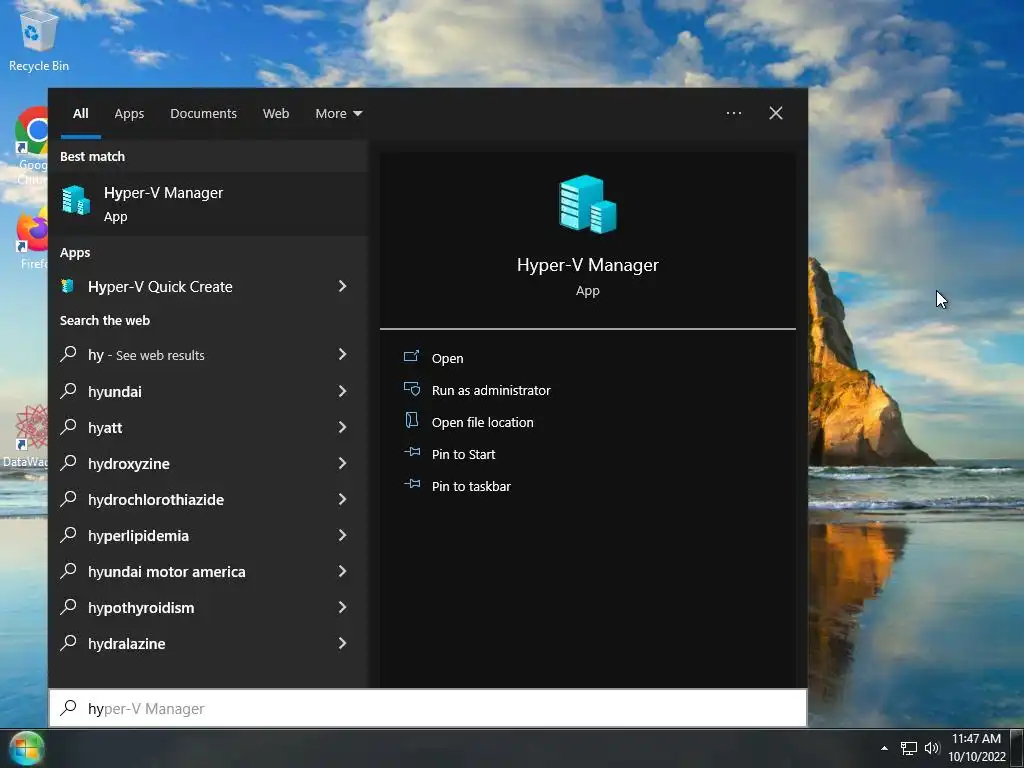Open the three-dots options menu
This screenshot has width=1024, height=768.
[734, 113]
